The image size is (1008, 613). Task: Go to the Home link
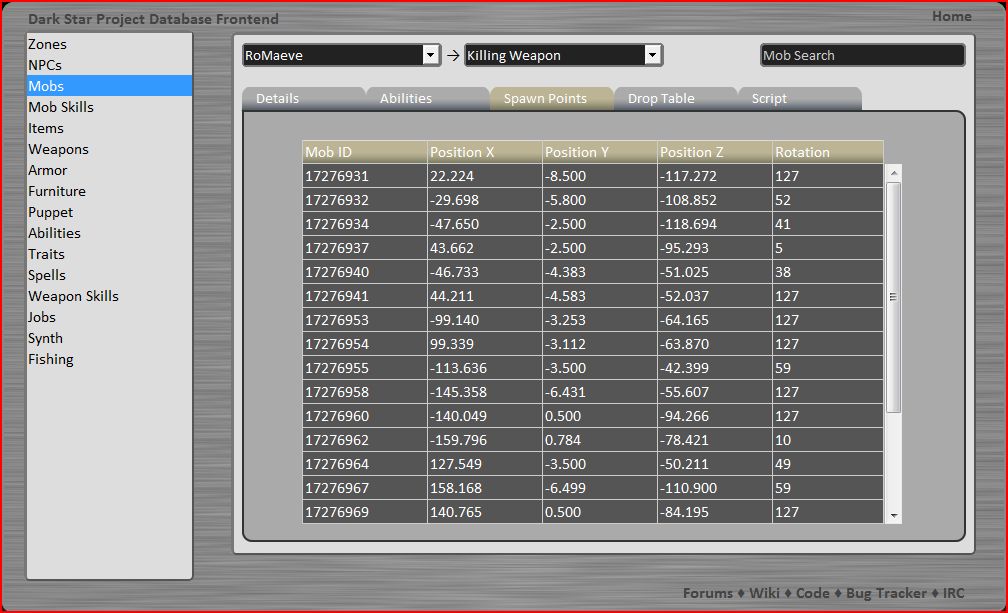pyautogui.click(x=951, y=16)
